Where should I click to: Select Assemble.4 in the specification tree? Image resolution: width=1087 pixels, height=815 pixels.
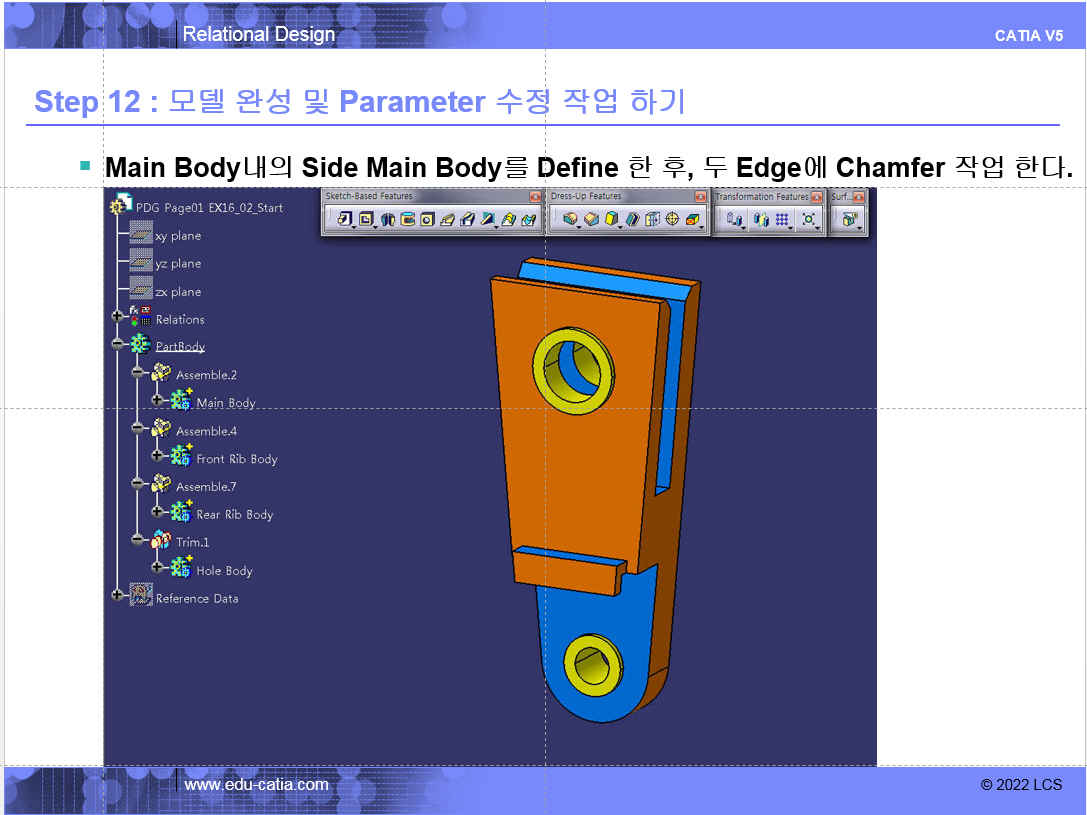coord(206,431)
